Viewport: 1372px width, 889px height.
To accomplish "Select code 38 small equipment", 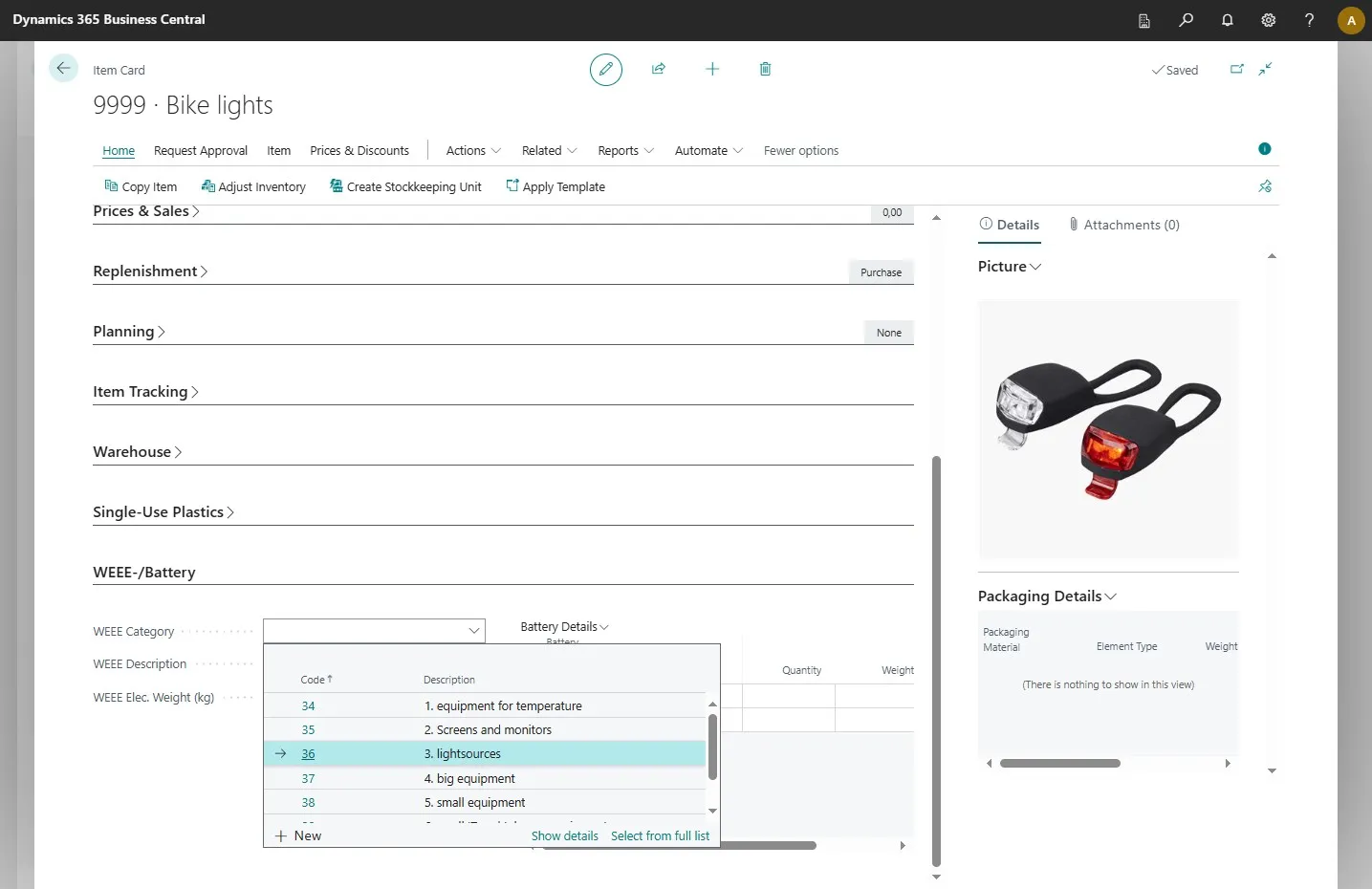I will tap(485, 802).
